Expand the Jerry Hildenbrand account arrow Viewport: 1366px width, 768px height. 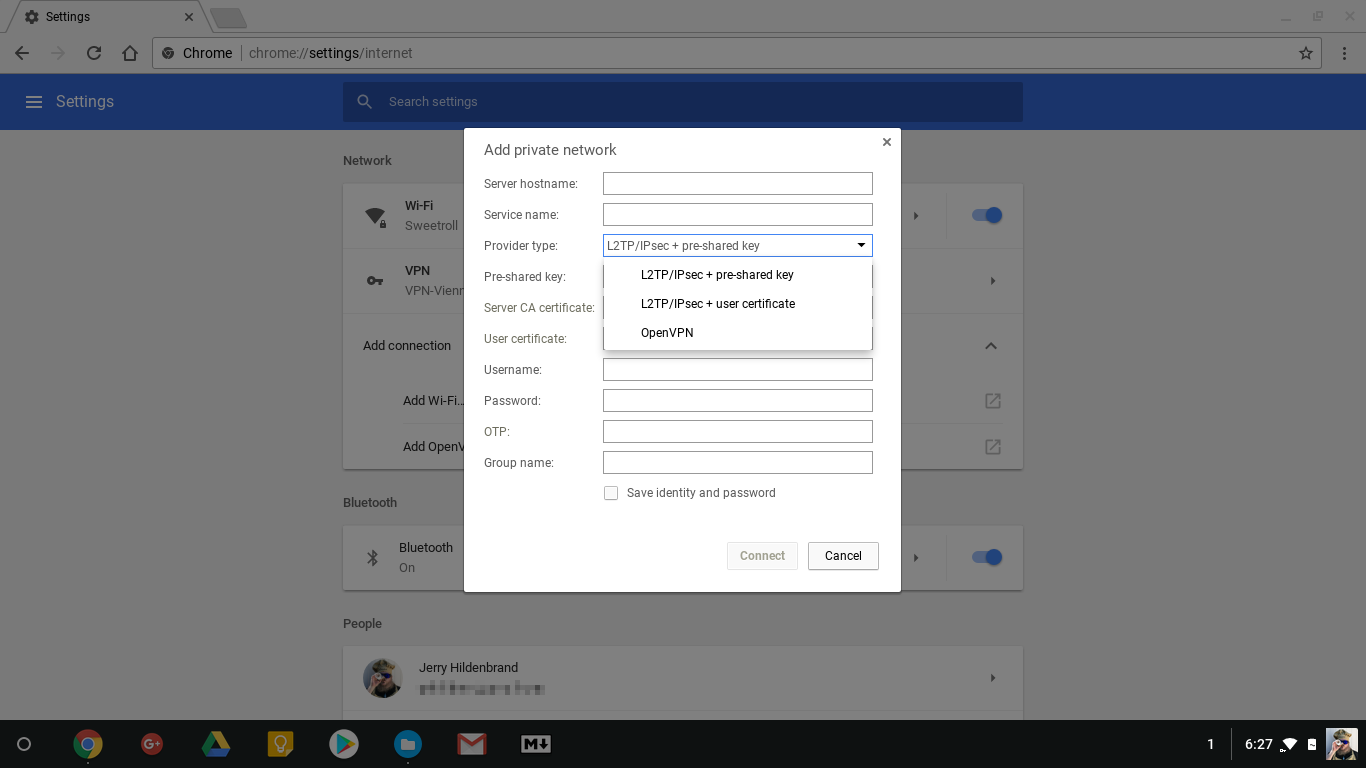click(x=992, y=678)
